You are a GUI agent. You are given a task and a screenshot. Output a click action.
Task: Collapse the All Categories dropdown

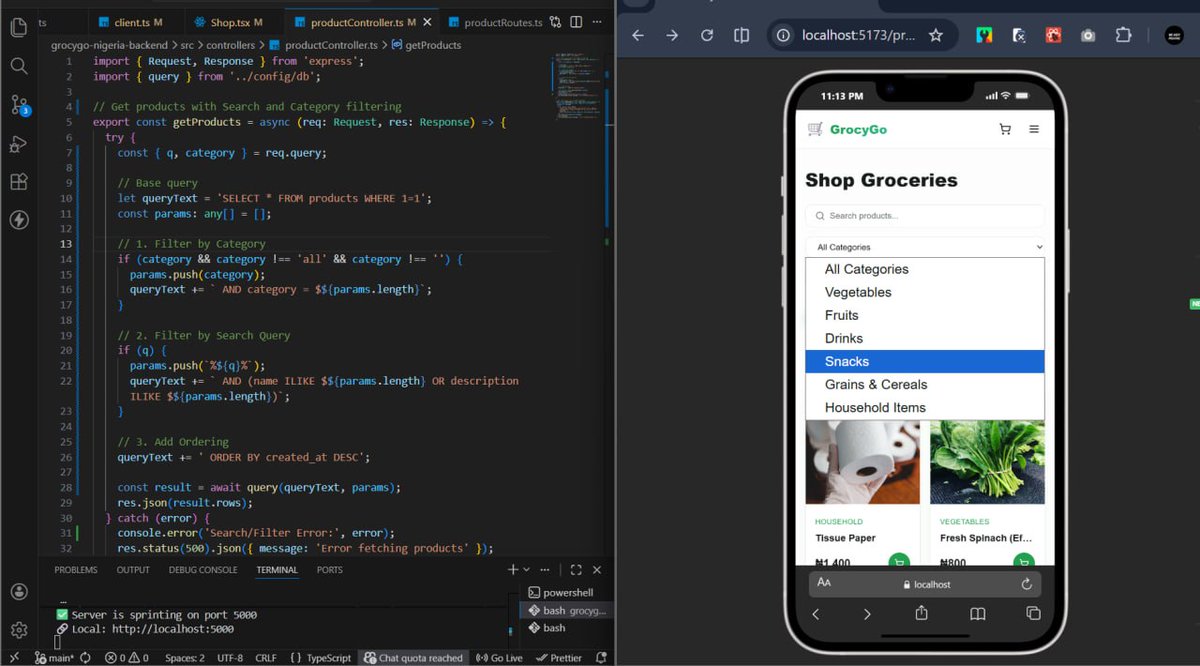point(925,247)
